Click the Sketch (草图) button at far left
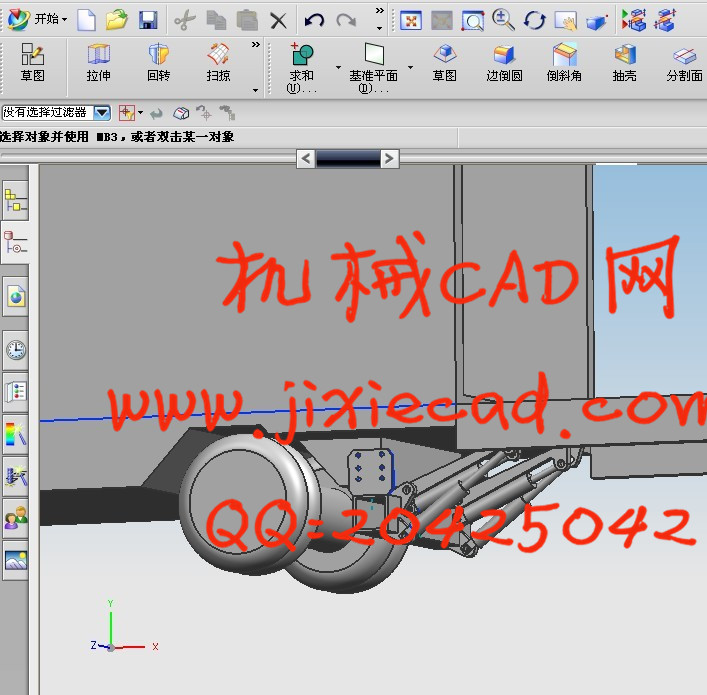The image size is (707, 695). click(x=32, y=62)
